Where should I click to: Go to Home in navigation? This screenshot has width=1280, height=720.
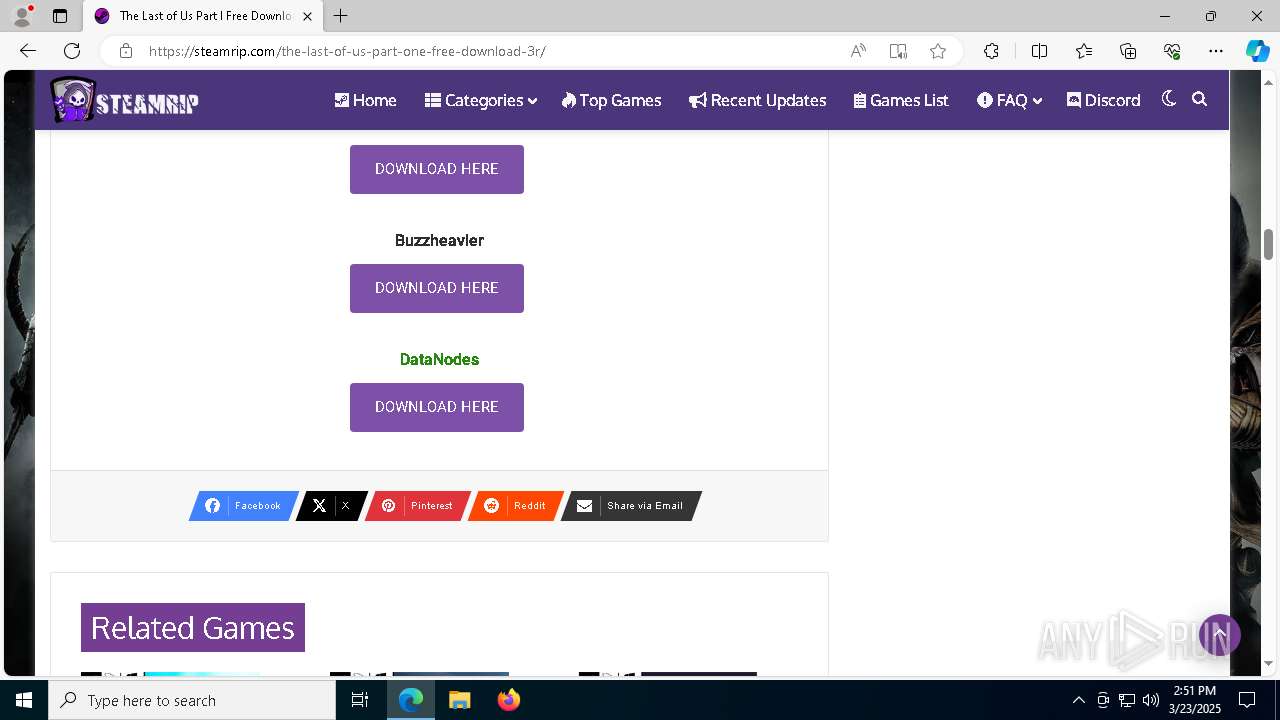[x=365, y=100]
